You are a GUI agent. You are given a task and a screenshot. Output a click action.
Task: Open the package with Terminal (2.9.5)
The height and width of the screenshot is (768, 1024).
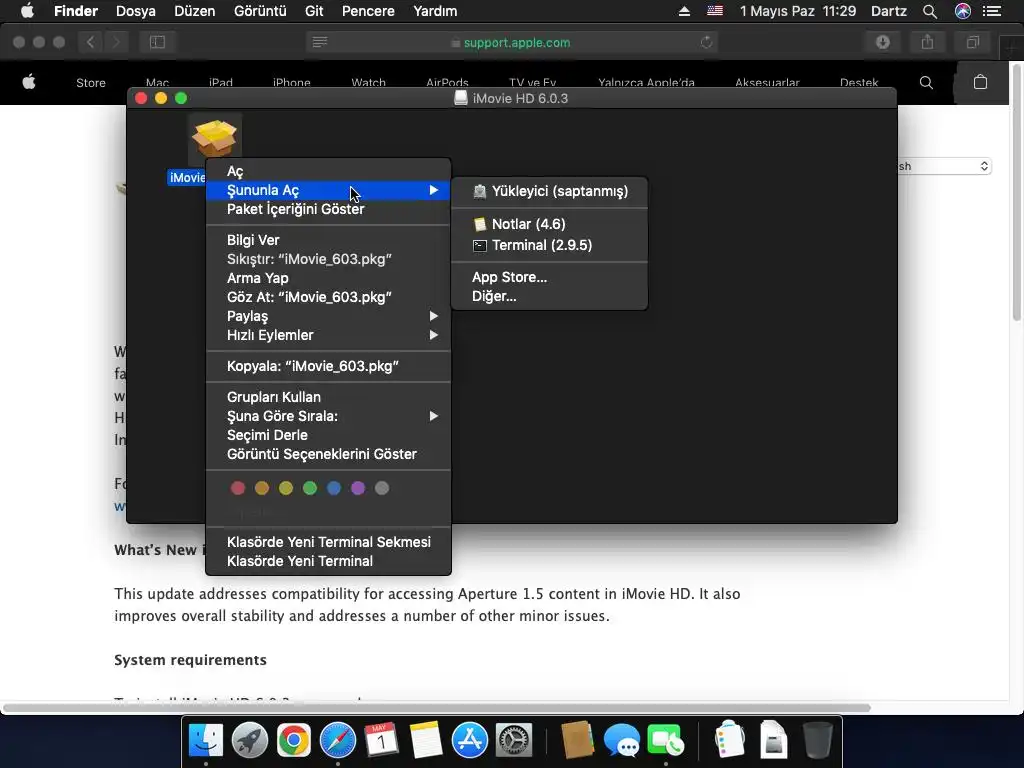(x=549, y=245)
